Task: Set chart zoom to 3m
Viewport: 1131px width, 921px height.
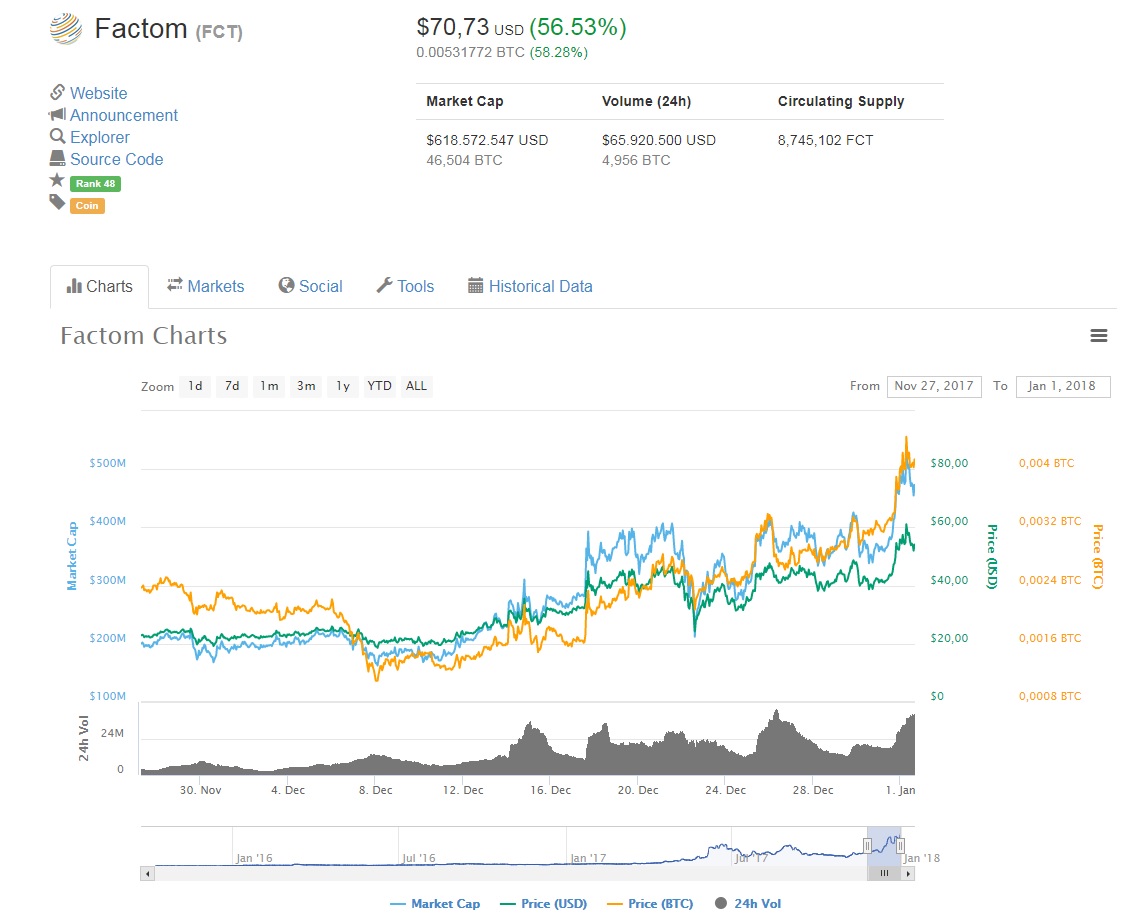Action: coord(306,386)
